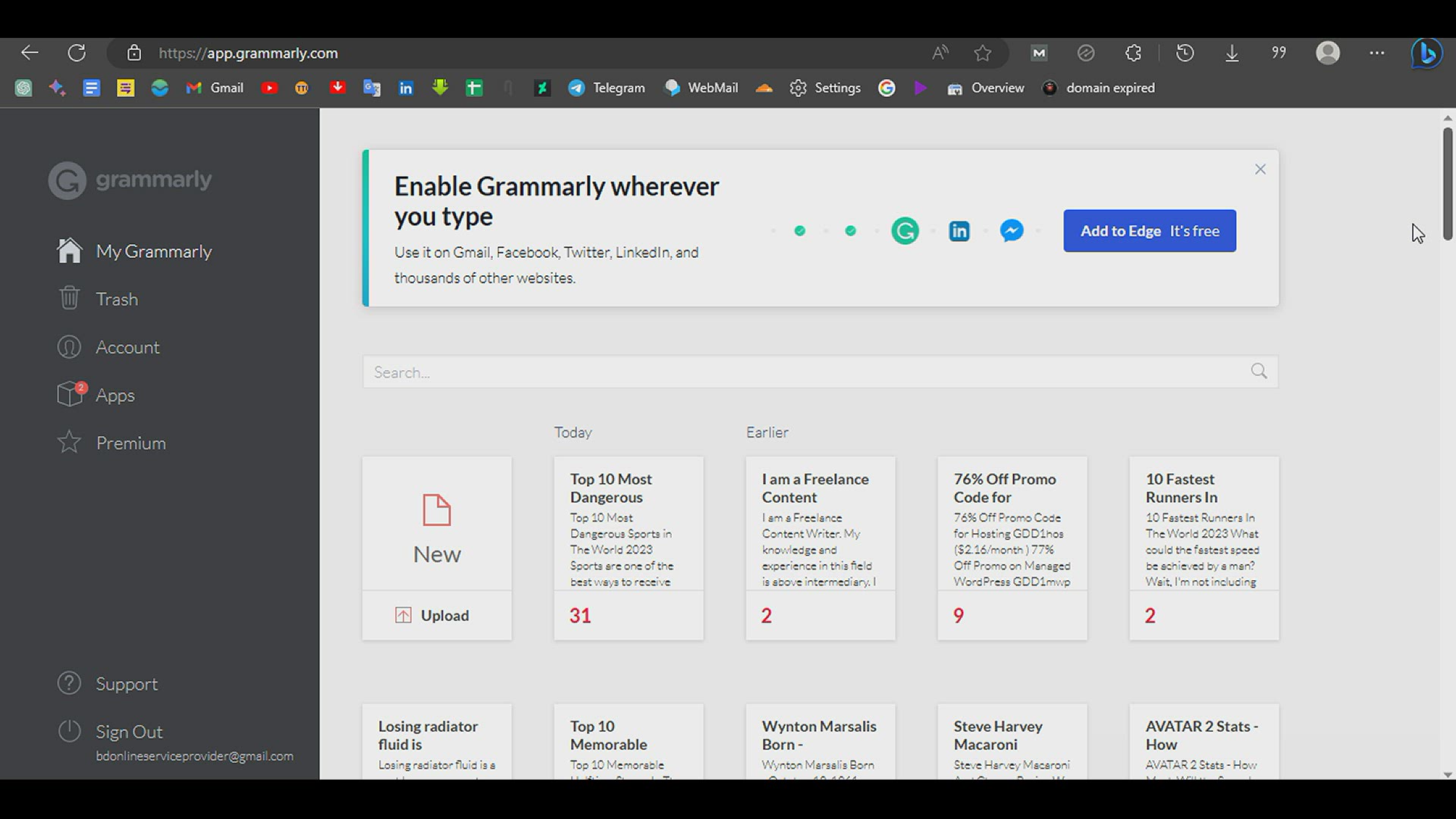Click the search magnifier icon
The width and height of the screenshot is (1456, 819).
click(x=1258, y=371)
